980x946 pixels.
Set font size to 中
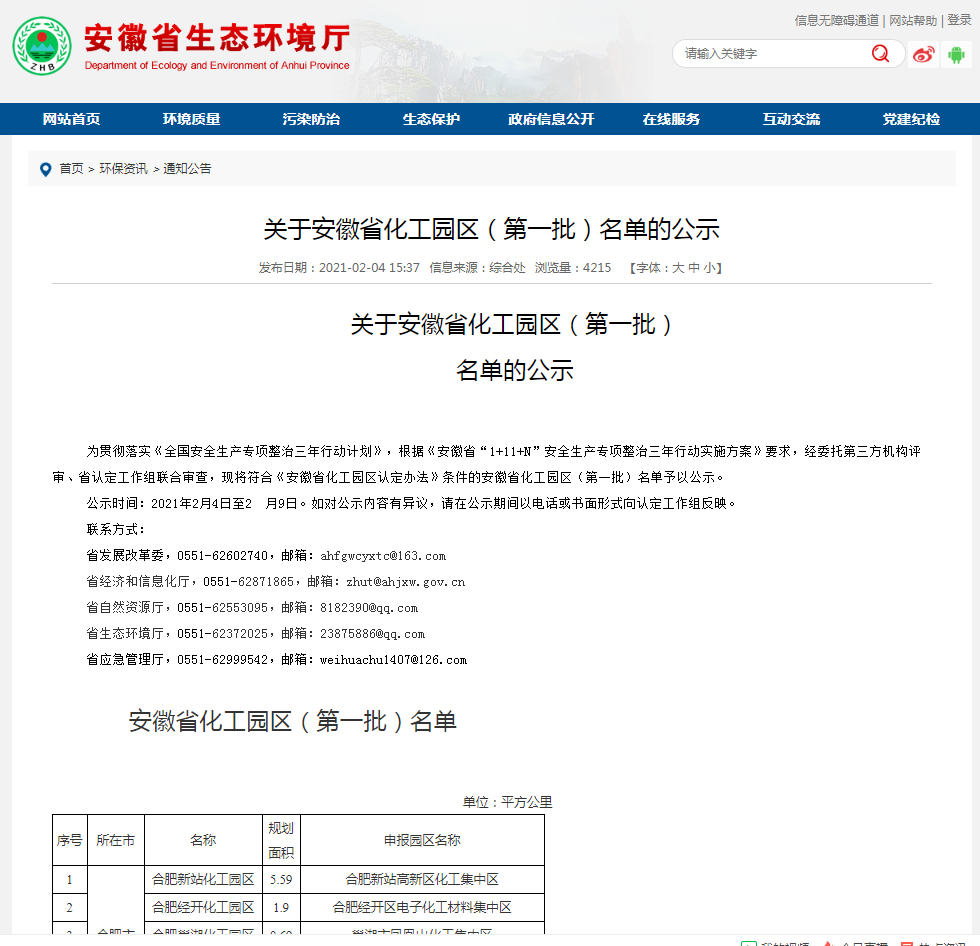coord(694,268)
